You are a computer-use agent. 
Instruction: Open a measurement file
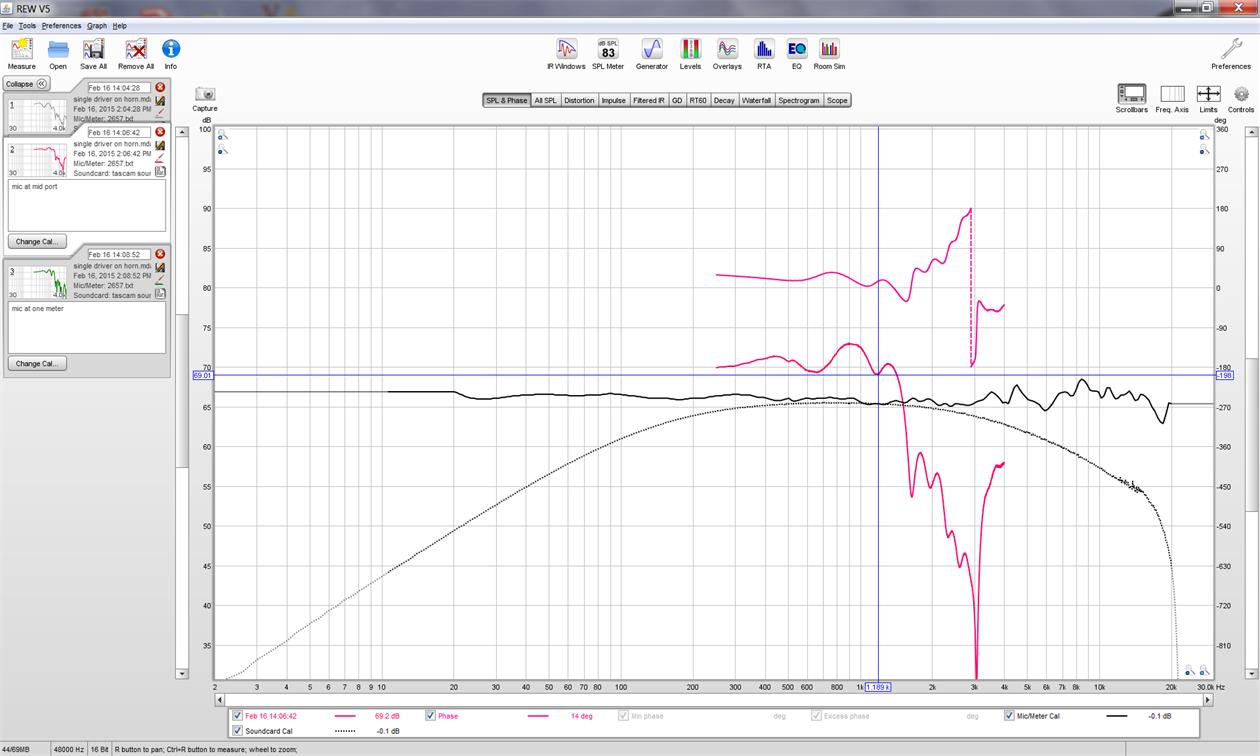58,54
